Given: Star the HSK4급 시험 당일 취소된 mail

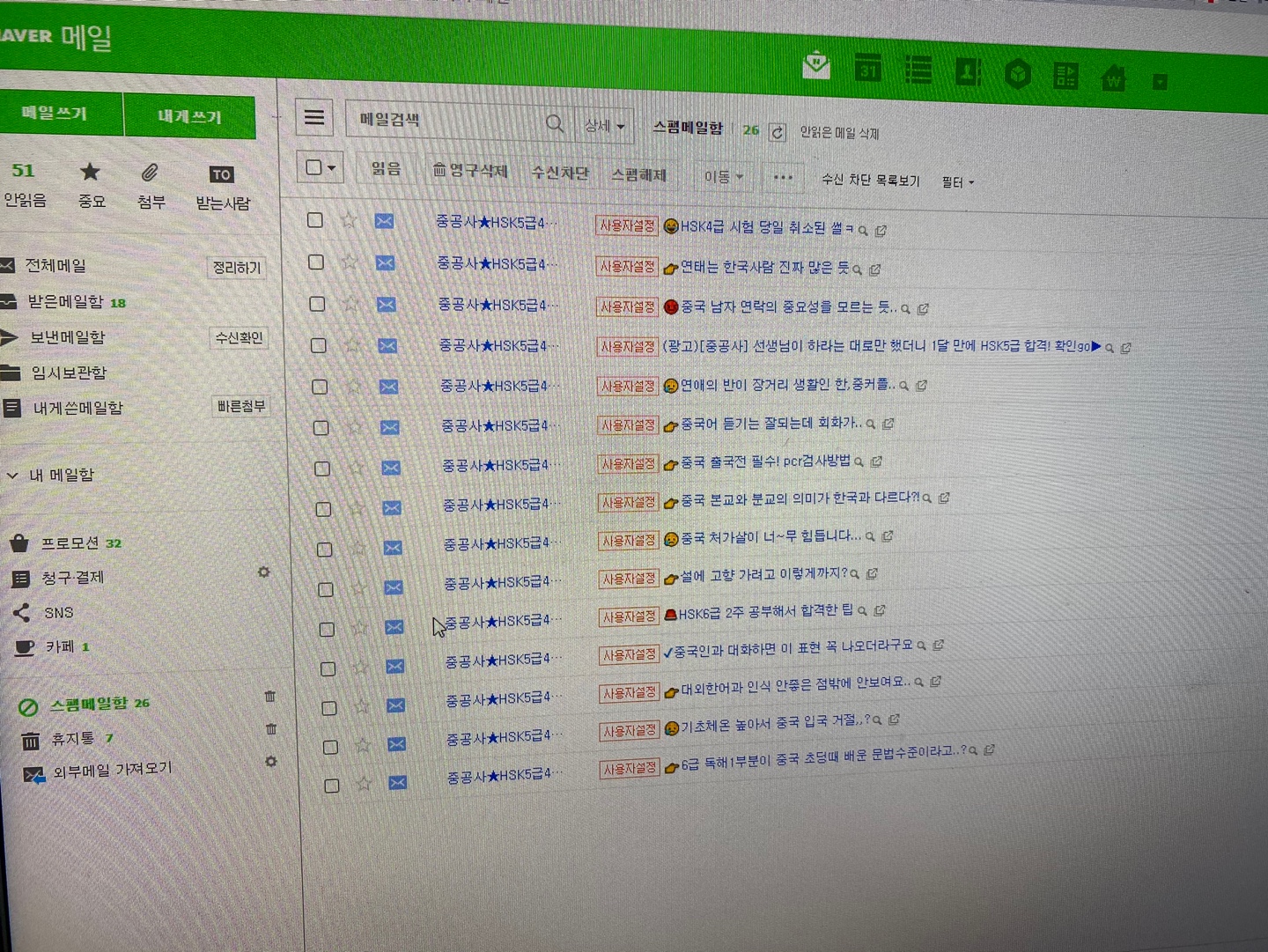Looking at the screenshot, I should [349, 220].
